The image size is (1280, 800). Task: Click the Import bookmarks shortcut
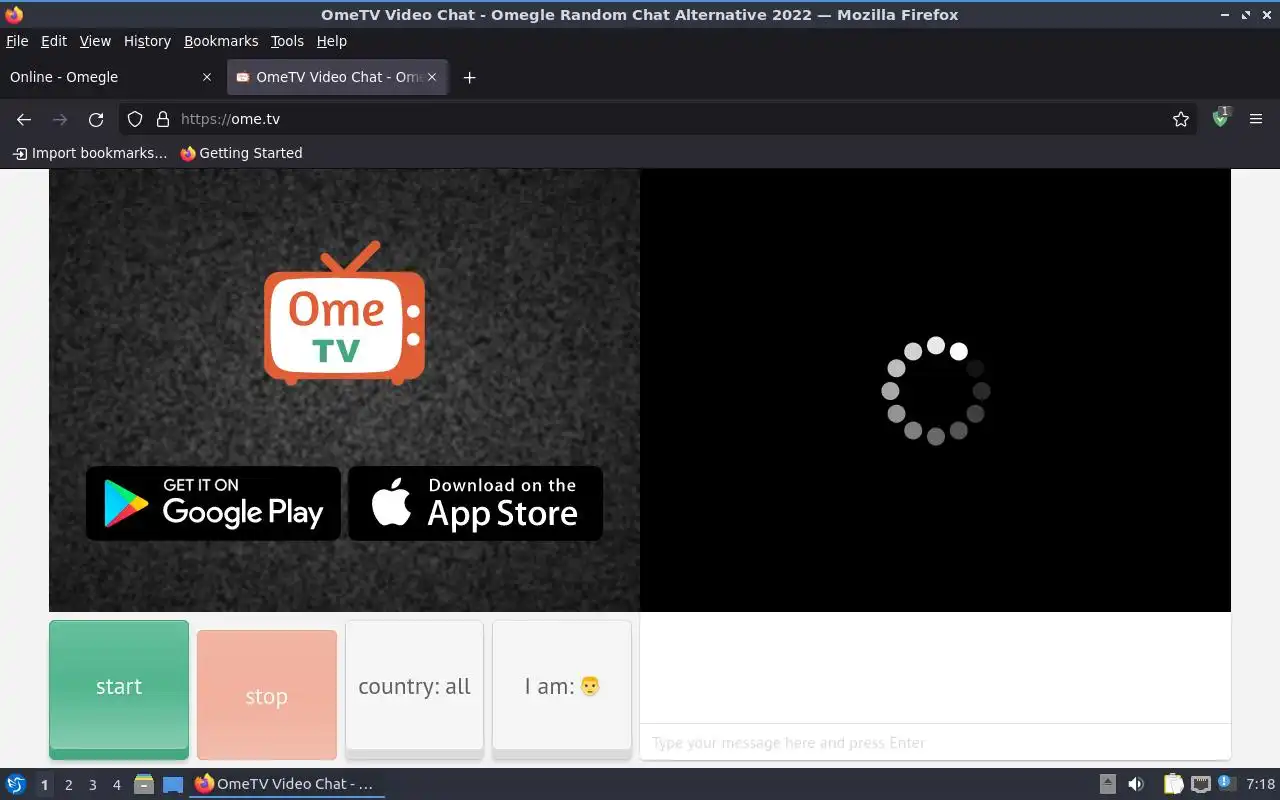coord(90,153)
